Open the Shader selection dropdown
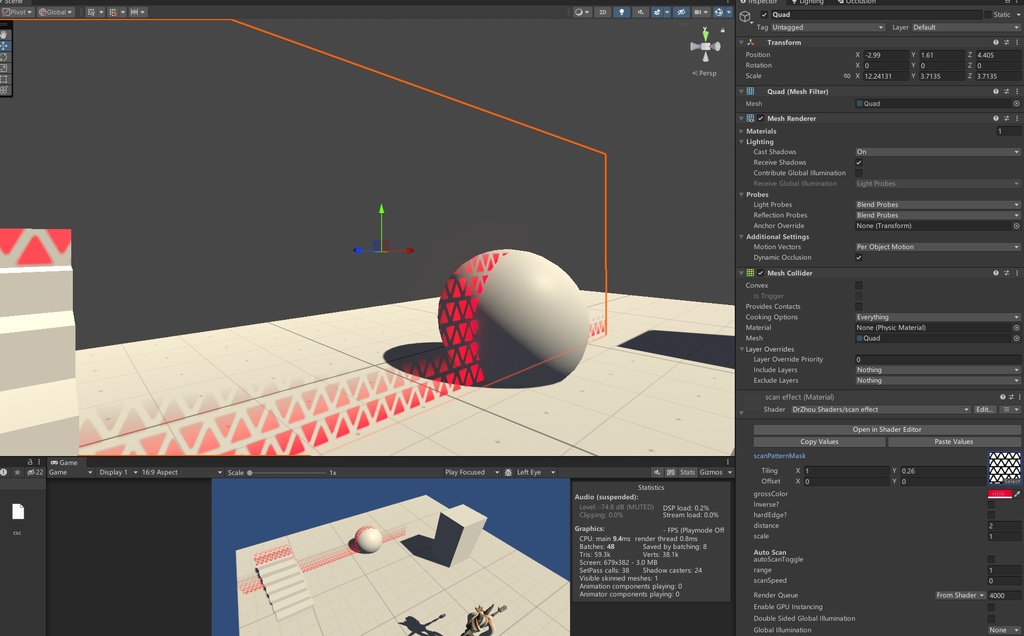The width and height of the screenshot is (1024, 636). point(880,409)
